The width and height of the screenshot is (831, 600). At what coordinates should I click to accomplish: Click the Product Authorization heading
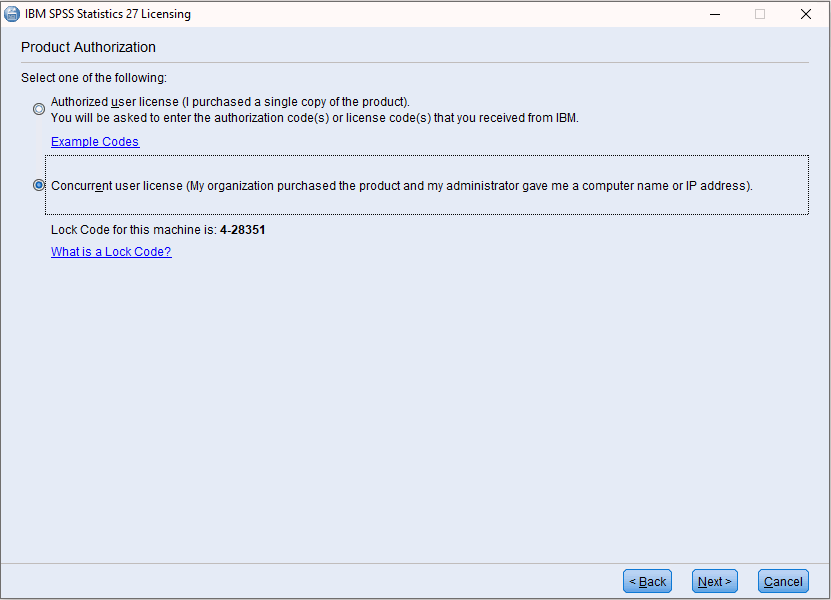(88, 47)
